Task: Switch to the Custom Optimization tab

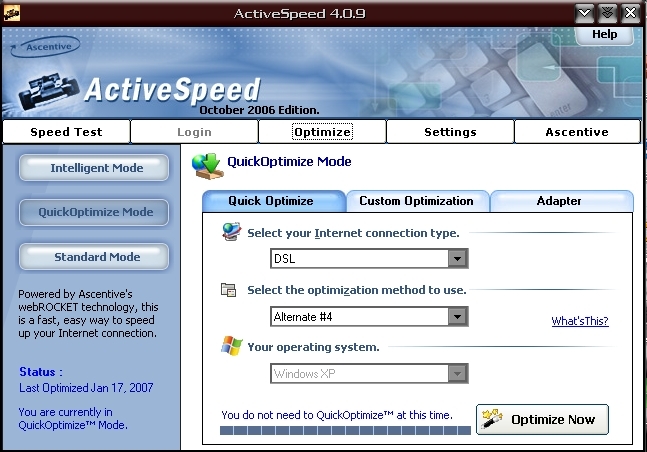Action: tap(417, 201)
